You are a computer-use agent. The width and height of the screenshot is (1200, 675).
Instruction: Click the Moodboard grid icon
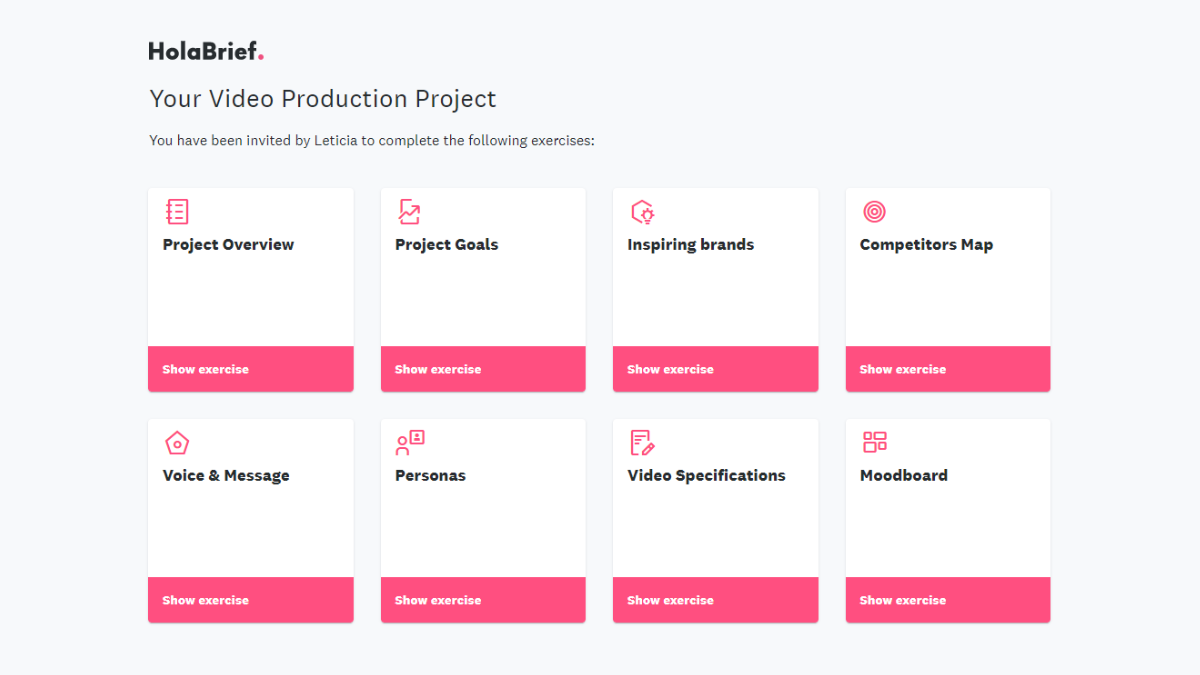[x=875, y=443]
